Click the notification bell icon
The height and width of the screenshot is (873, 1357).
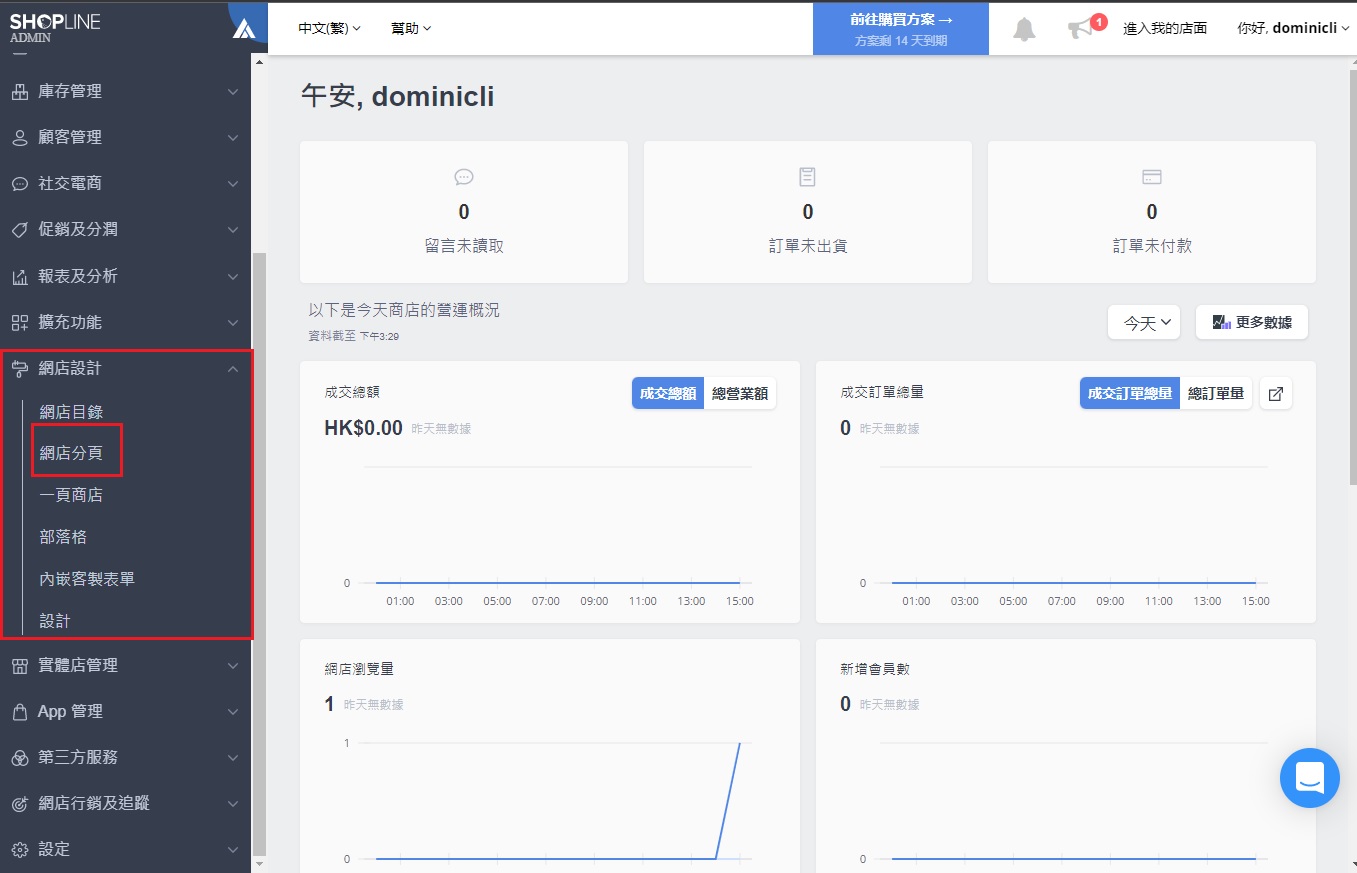[x=1024, y=29]
